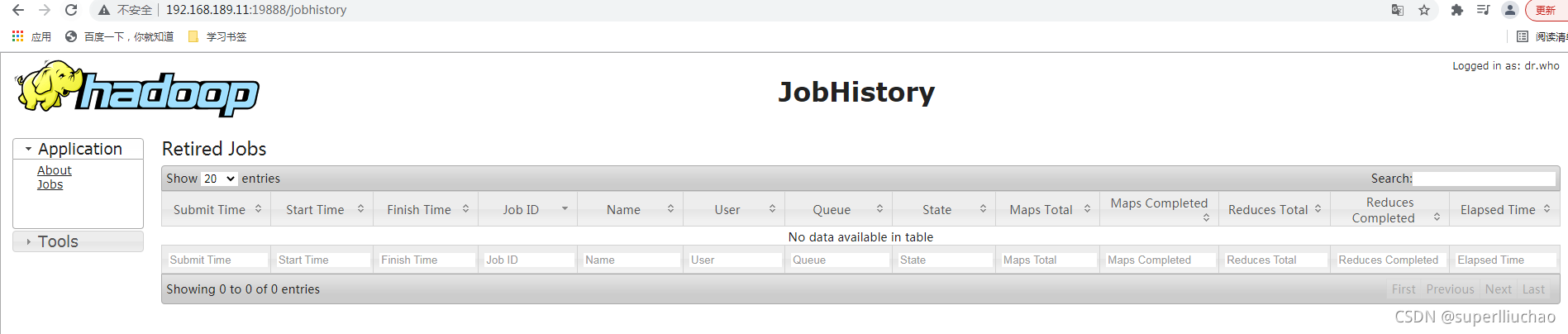Click the Start Time filter field

click(x=323, y=260)
